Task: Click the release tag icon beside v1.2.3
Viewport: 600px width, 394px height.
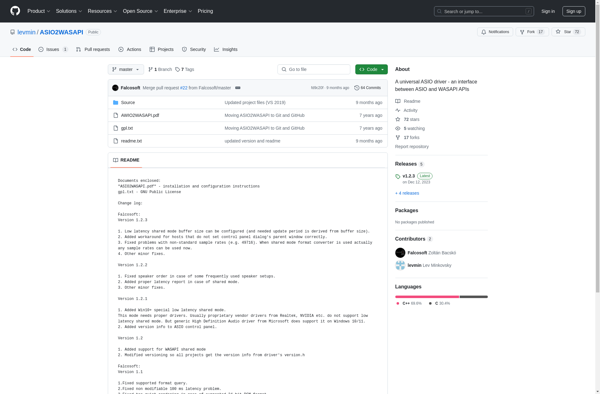Action: (x=398, y=176)
